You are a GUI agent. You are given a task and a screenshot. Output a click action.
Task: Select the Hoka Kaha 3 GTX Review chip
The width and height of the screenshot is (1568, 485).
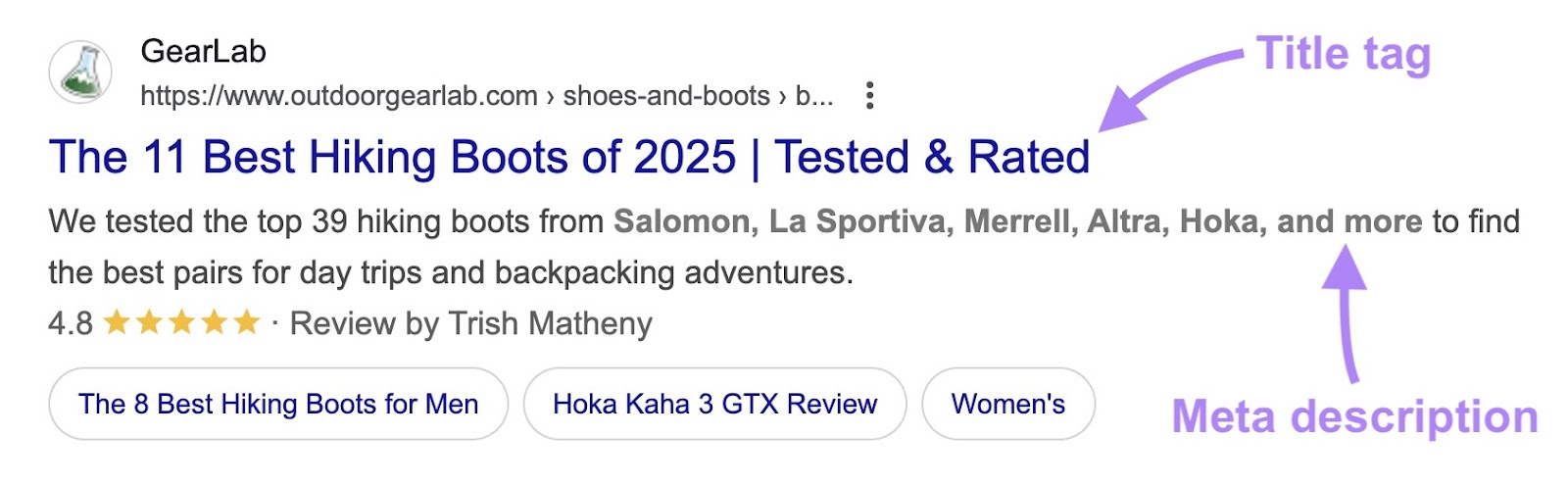coord(714,404)
